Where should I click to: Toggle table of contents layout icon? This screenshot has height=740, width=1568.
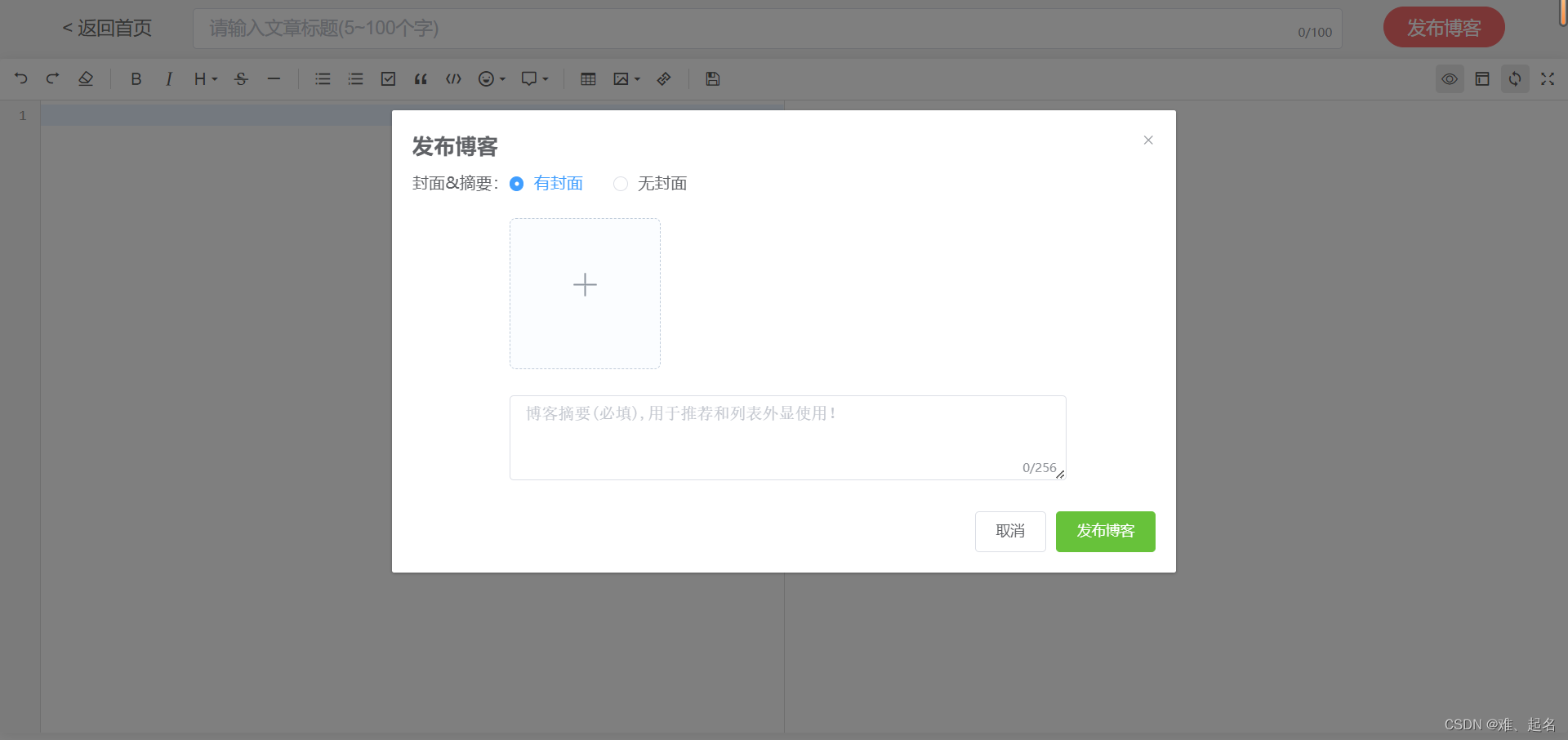[x=1482, y=79]
